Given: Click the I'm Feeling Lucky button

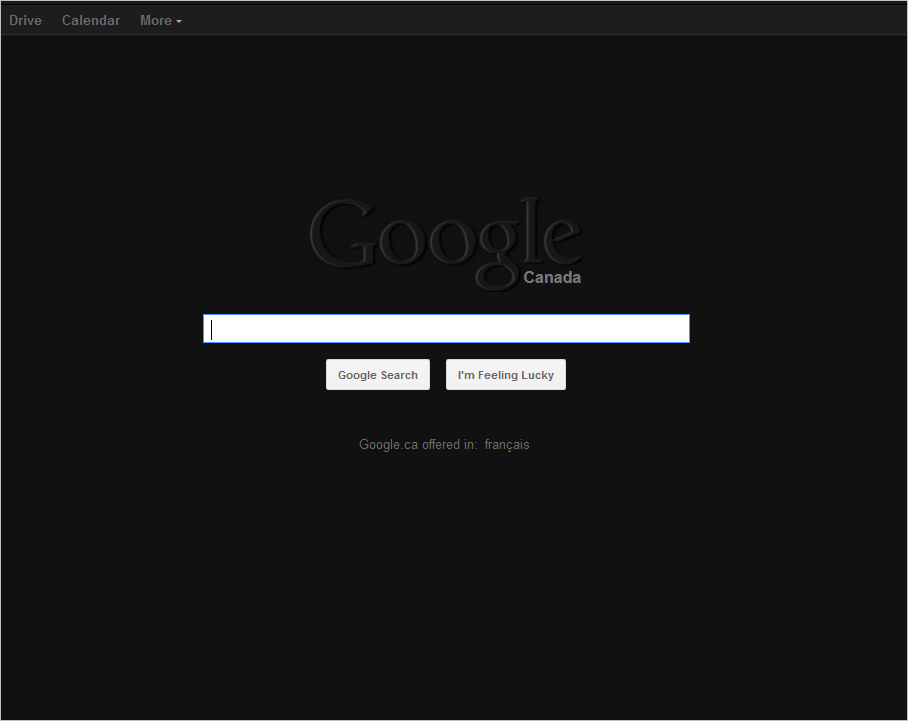Looking at the screenshot, I should pos(506,375).
